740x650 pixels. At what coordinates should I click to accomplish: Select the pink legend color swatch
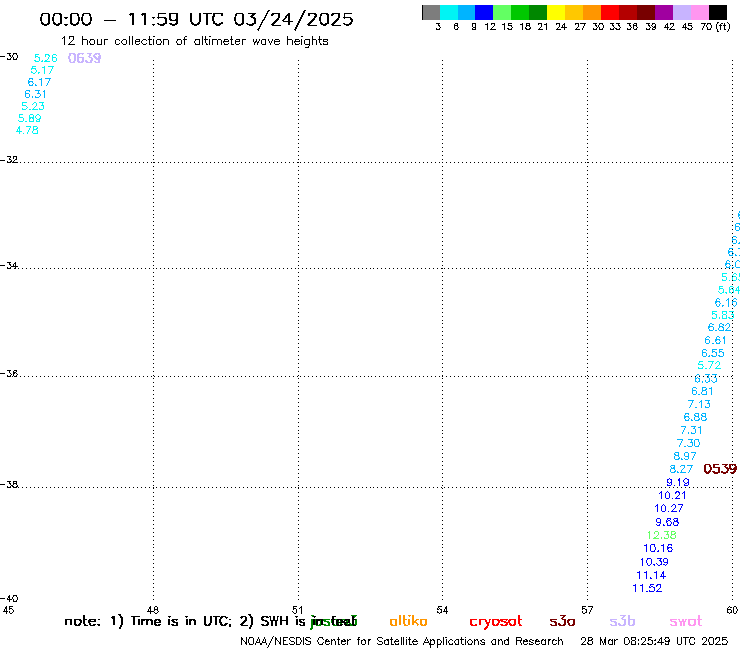click(x=700, y=12)
